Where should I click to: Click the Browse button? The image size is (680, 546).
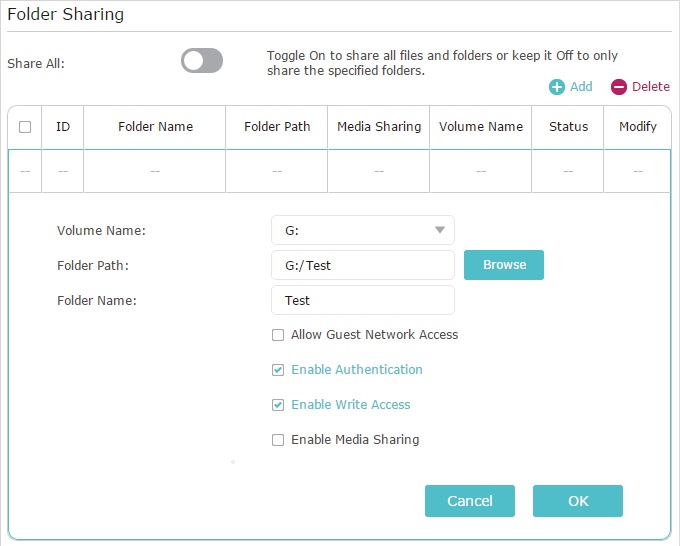click(x=504, y=265)
